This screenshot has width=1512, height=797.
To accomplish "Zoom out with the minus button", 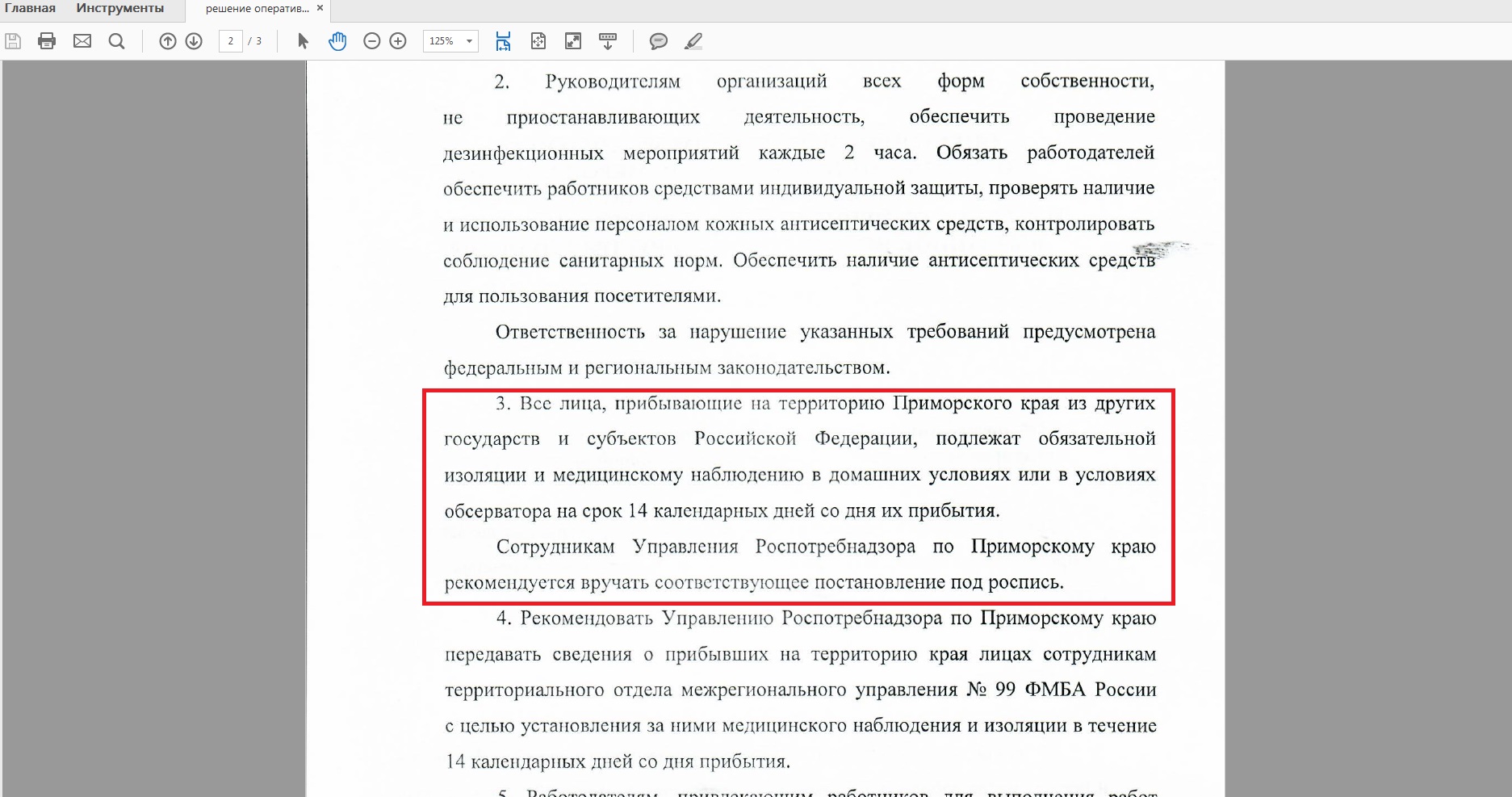I will pyautogui.click(x=372, y=41).
